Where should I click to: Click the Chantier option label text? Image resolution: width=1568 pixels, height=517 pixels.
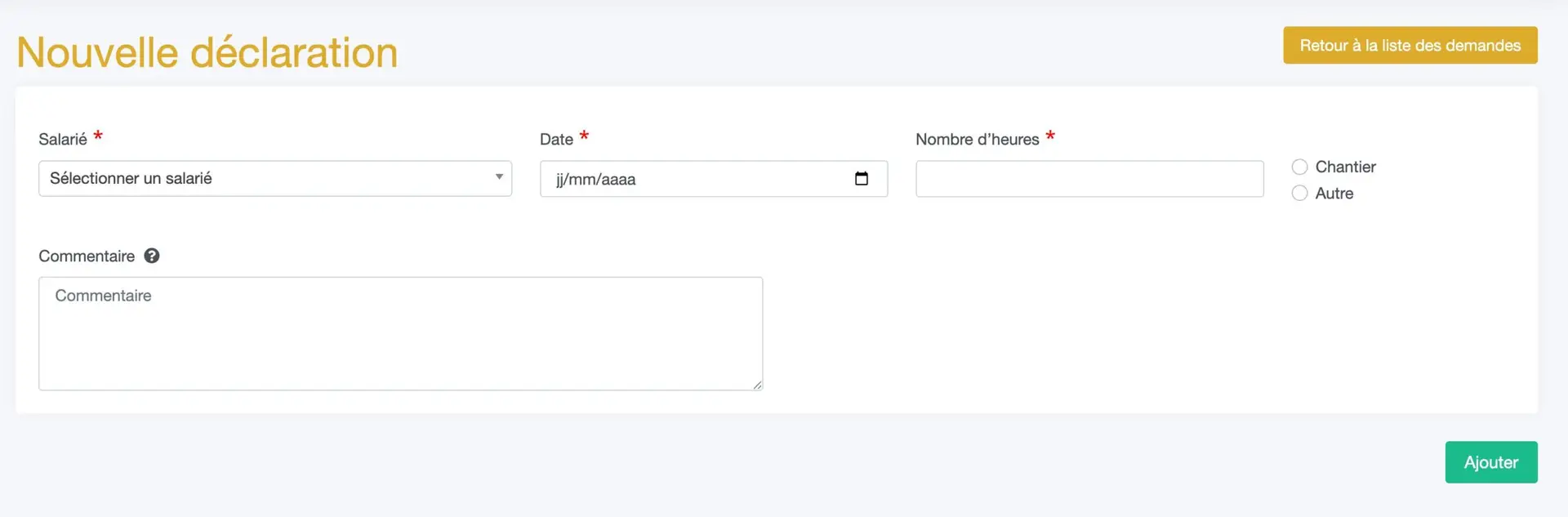(x=1345, y=167)
